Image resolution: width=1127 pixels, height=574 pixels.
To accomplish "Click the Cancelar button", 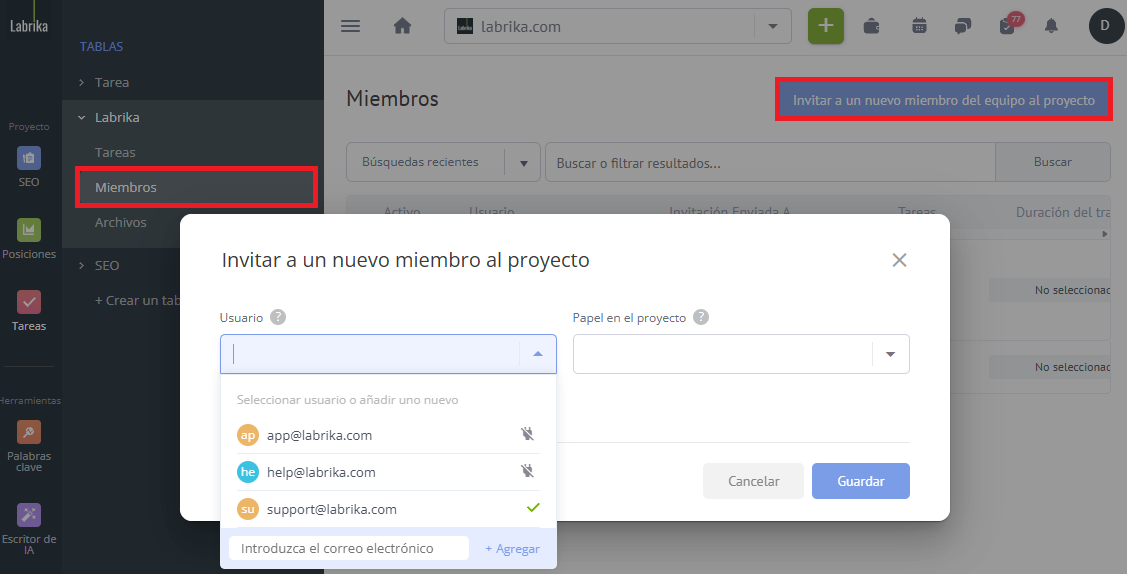I will [753, 481].
